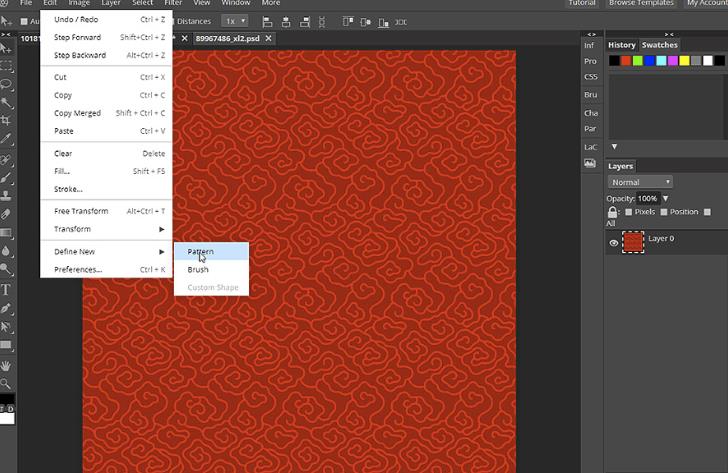The image size is (728, 473).
Task: Open the Normal blend mode dropdown
Action: (640, 182)
